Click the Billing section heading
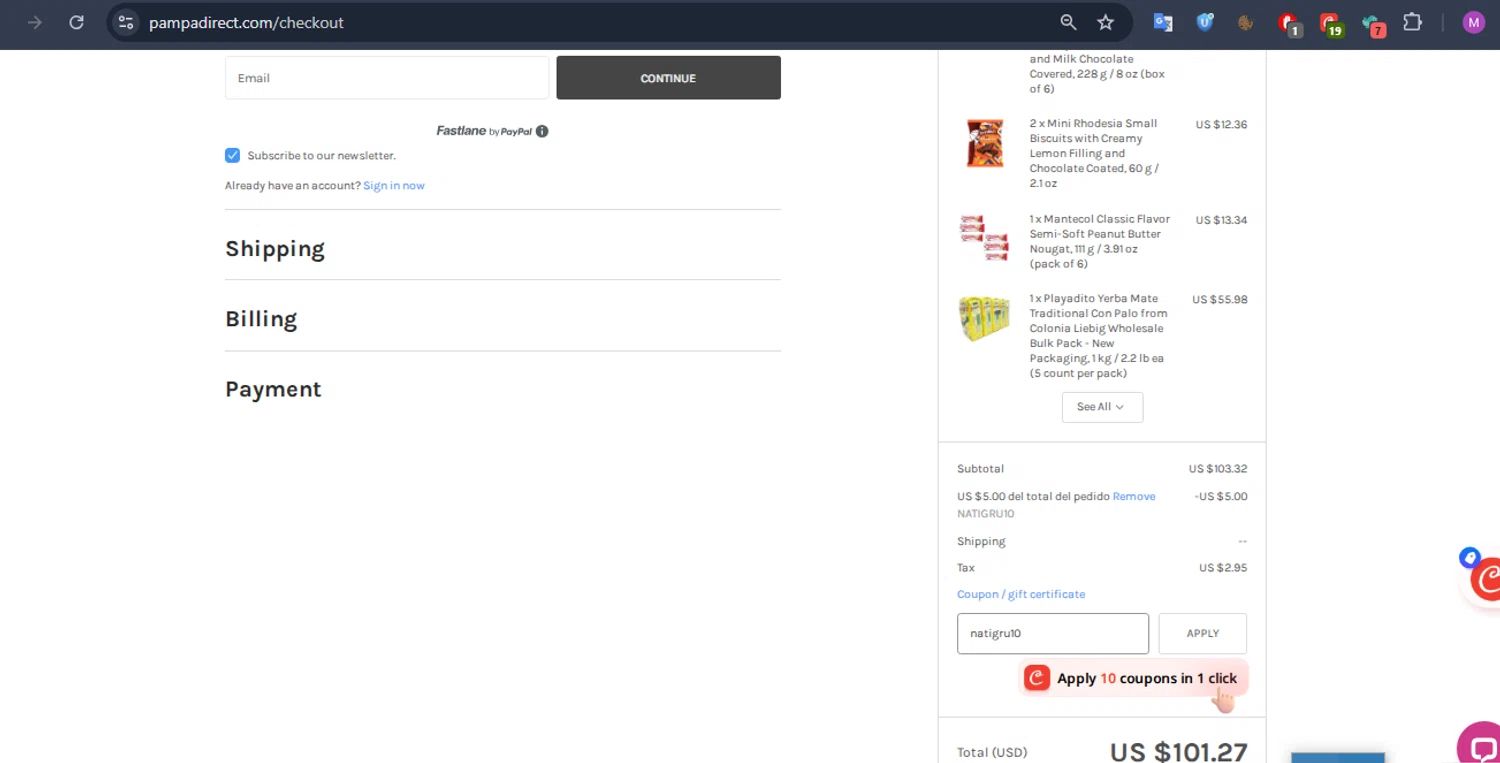Viewport: 1500px width, 763px height. click(261, 319)
